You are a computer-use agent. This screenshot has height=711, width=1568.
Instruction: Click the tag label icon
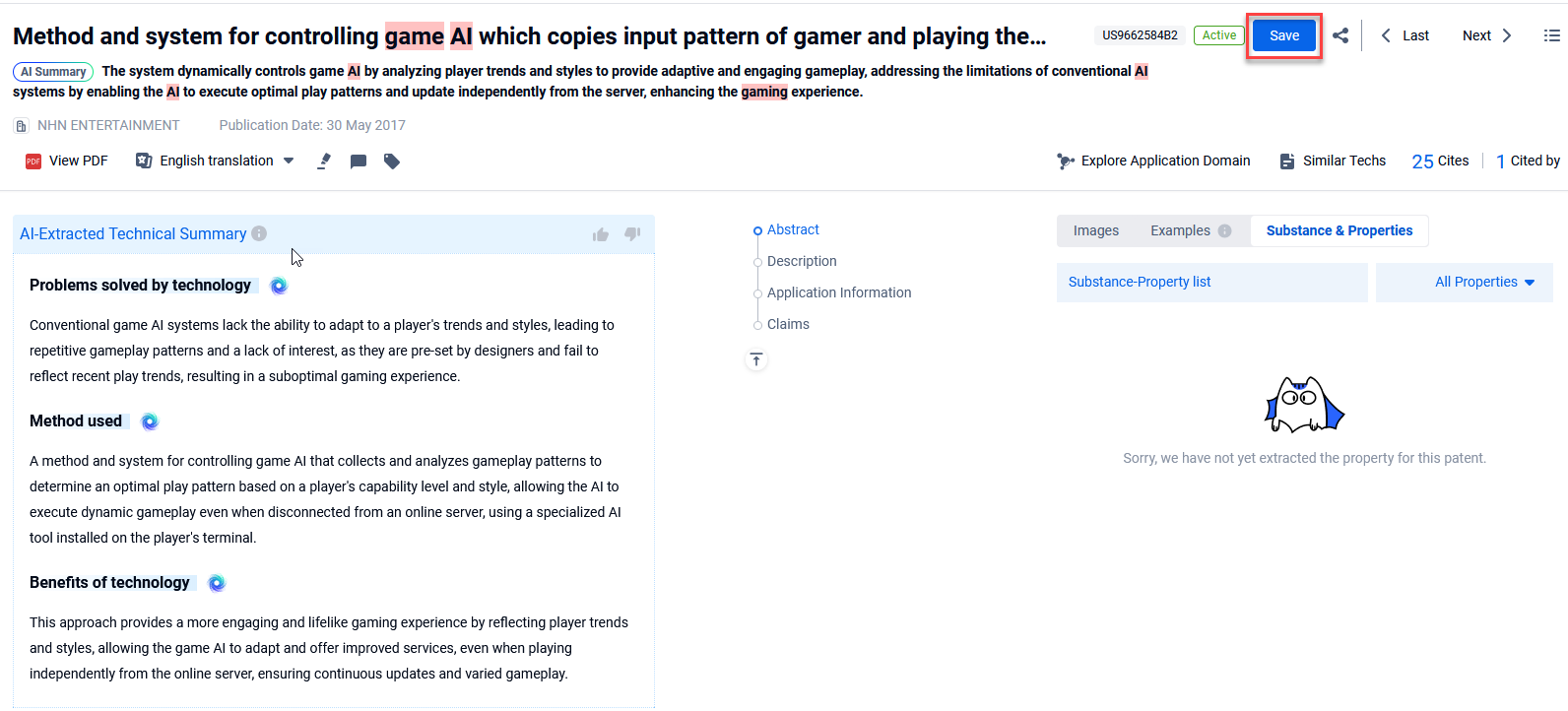(392, 162)
